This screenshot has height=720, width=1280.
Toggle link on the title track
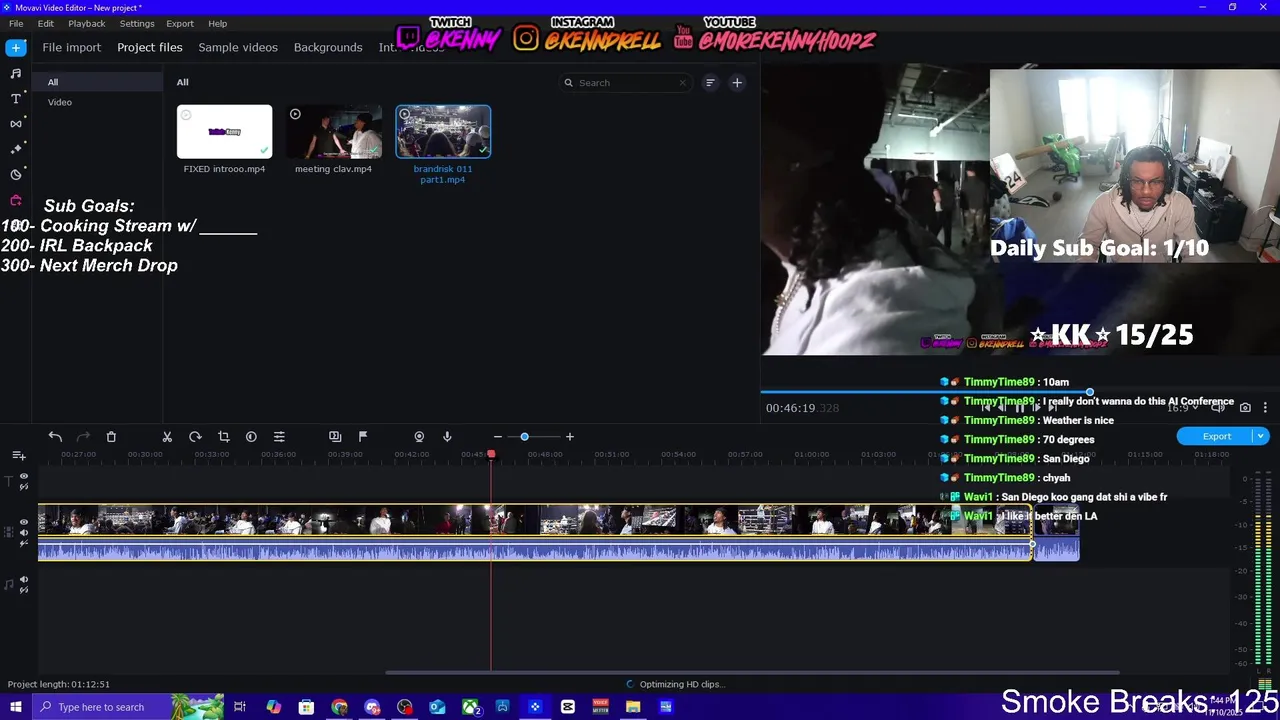pyautogui.click(x=24, y=487)
